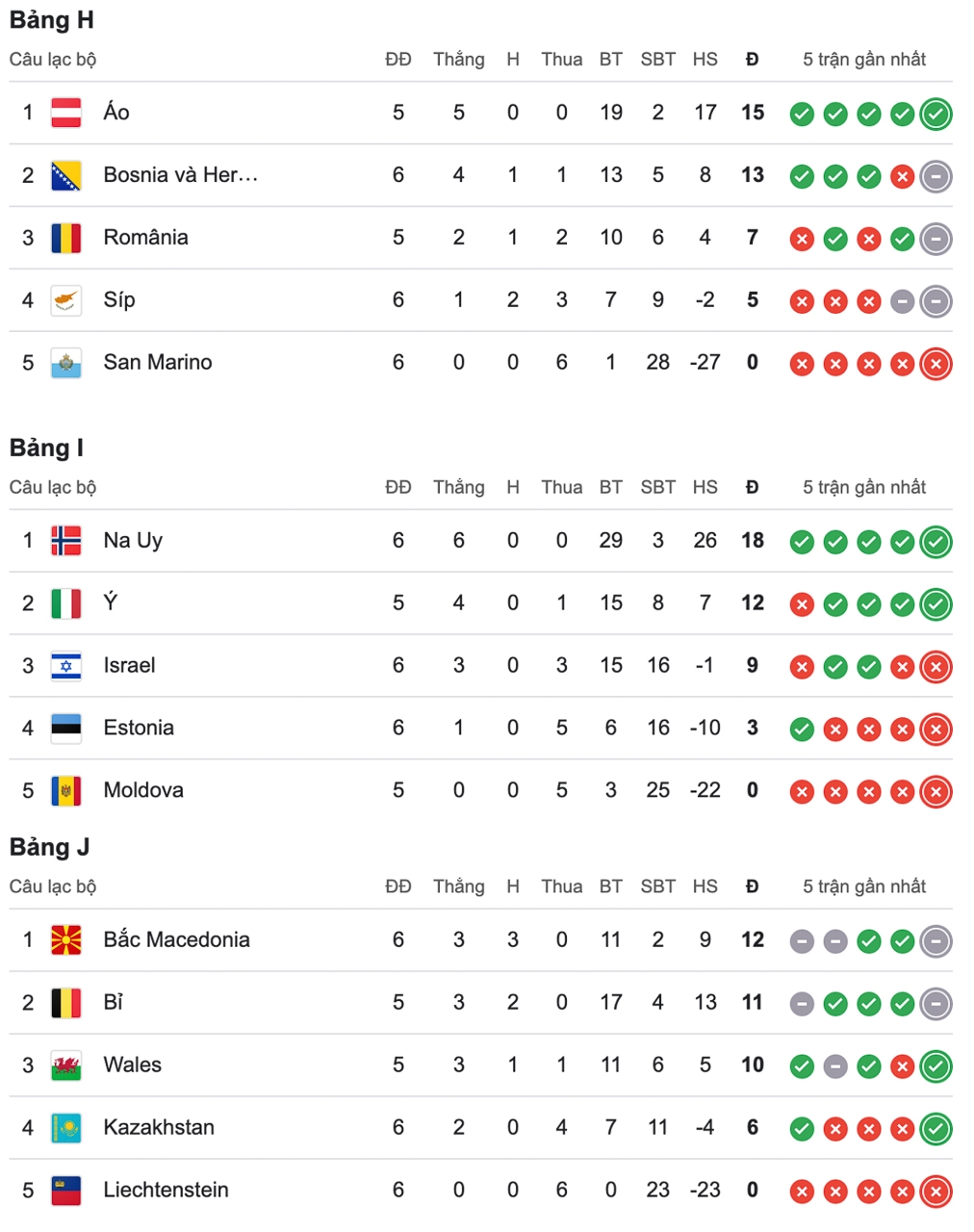Screen dimensions: 974x1232
Task: Click the Thắng column header in Bảng I
Action: click(x=458, y=488)
